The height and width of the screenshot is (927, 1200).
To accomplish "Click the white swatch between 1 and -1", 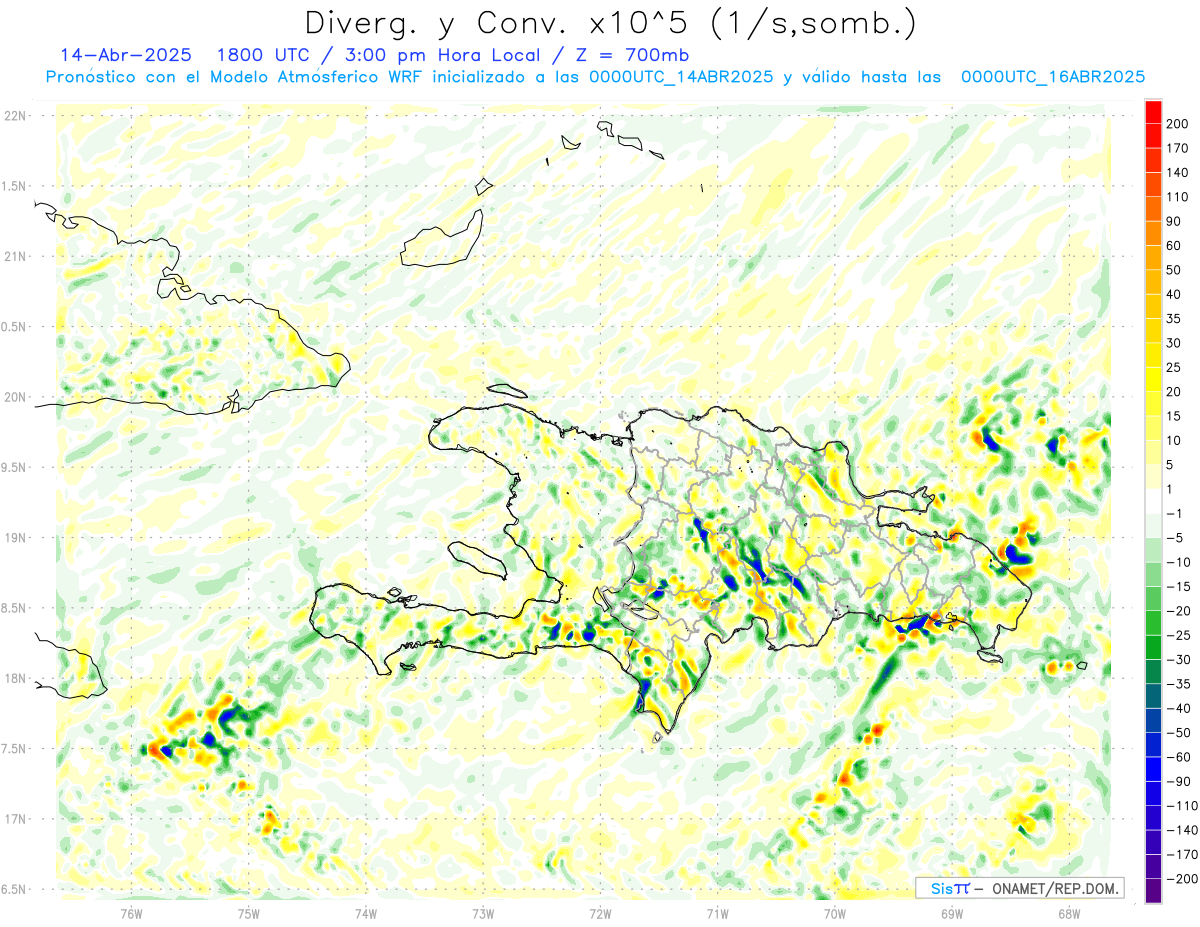I will tap(1153, 502).
